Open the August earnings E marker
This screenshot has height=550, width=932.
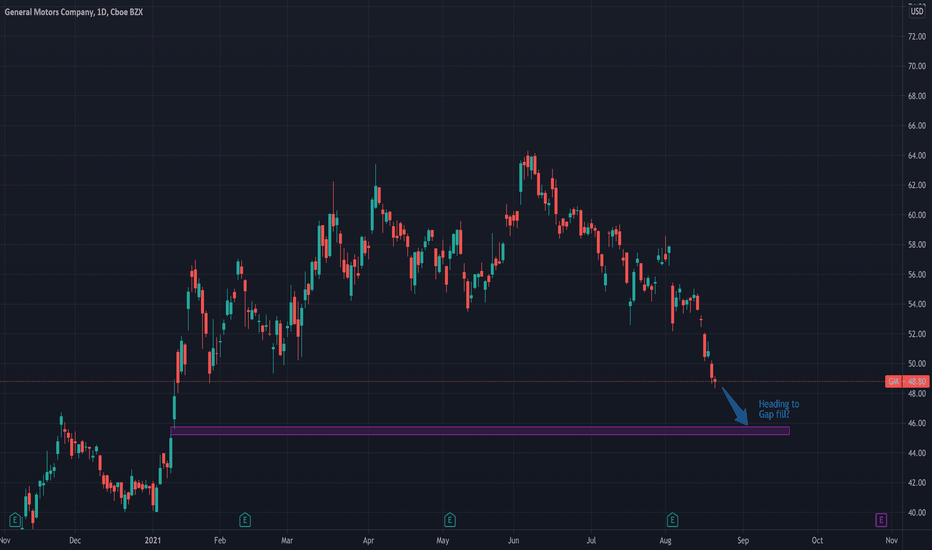click(672, 520)
